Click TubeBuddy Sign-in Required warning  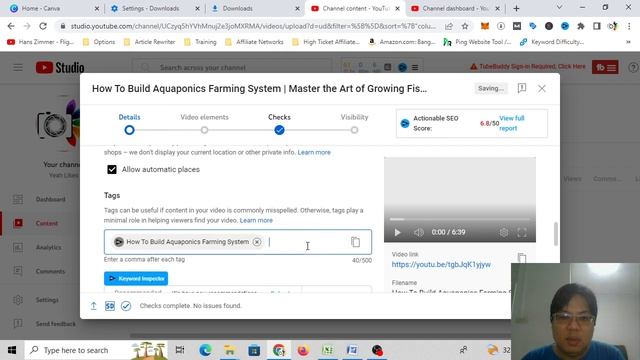click(528, 67)
